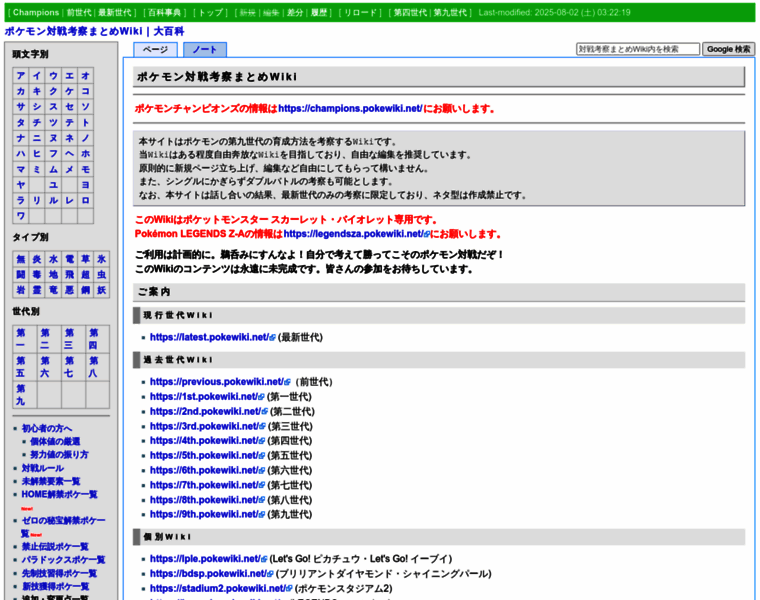This screenshot has height=600, width=760.
Task: Open 対戦ルール in the sidebar
Action: [x=43, y=468]
